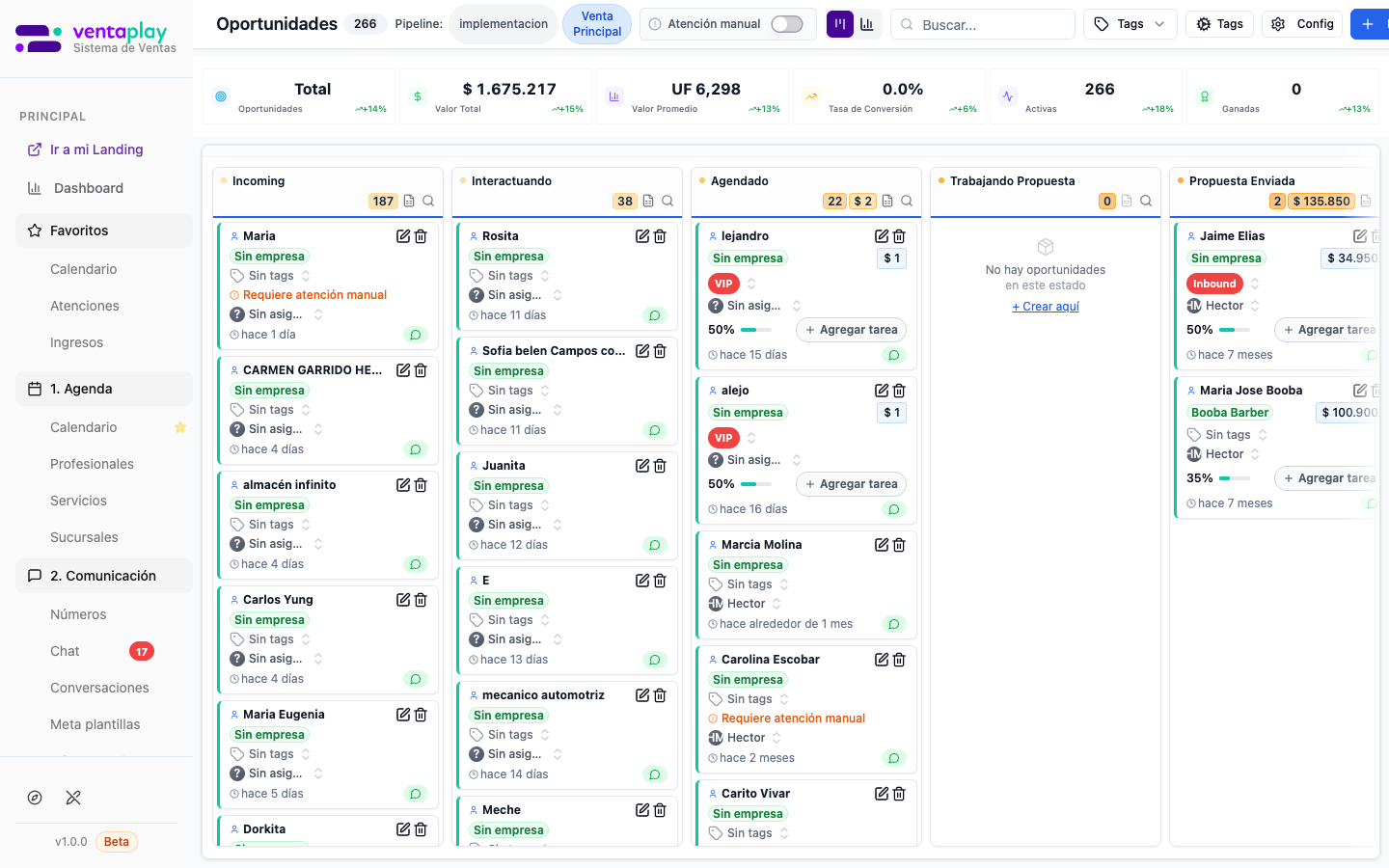Open export document icon in Interactuando column
Screen dimensions: 1389x868
pyautogui.click(x=648, y=202)
